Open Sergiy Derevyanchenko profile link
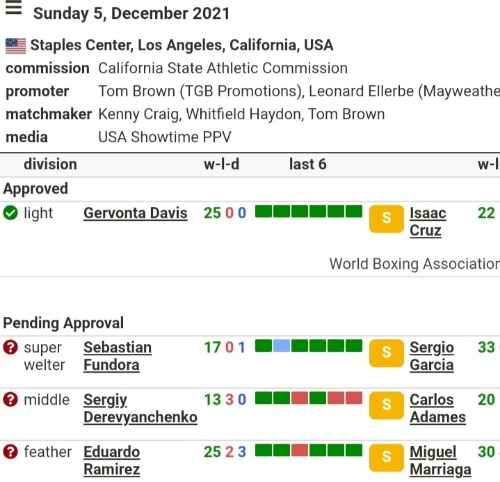The height and width of the screenshot is (482, 500). coord(140,408)
